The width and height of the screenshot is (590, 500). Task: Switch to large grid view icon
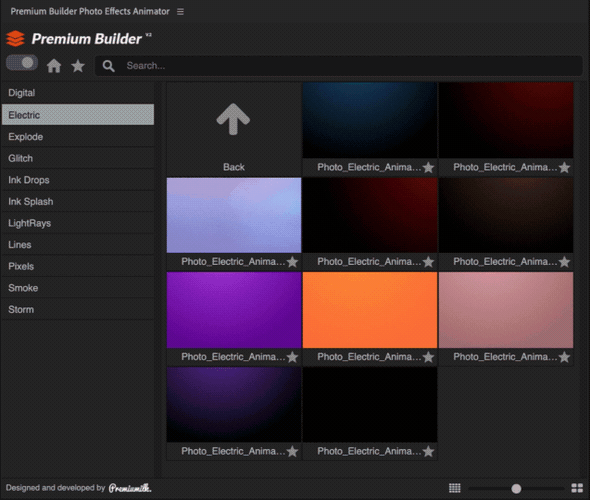coord(577,488)
